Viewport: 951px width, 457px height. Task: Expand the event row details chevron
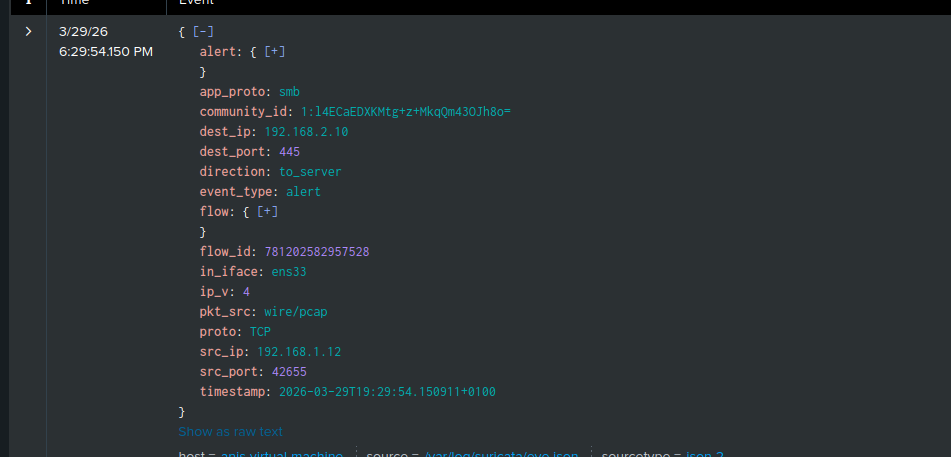click(x=29, y=32)
